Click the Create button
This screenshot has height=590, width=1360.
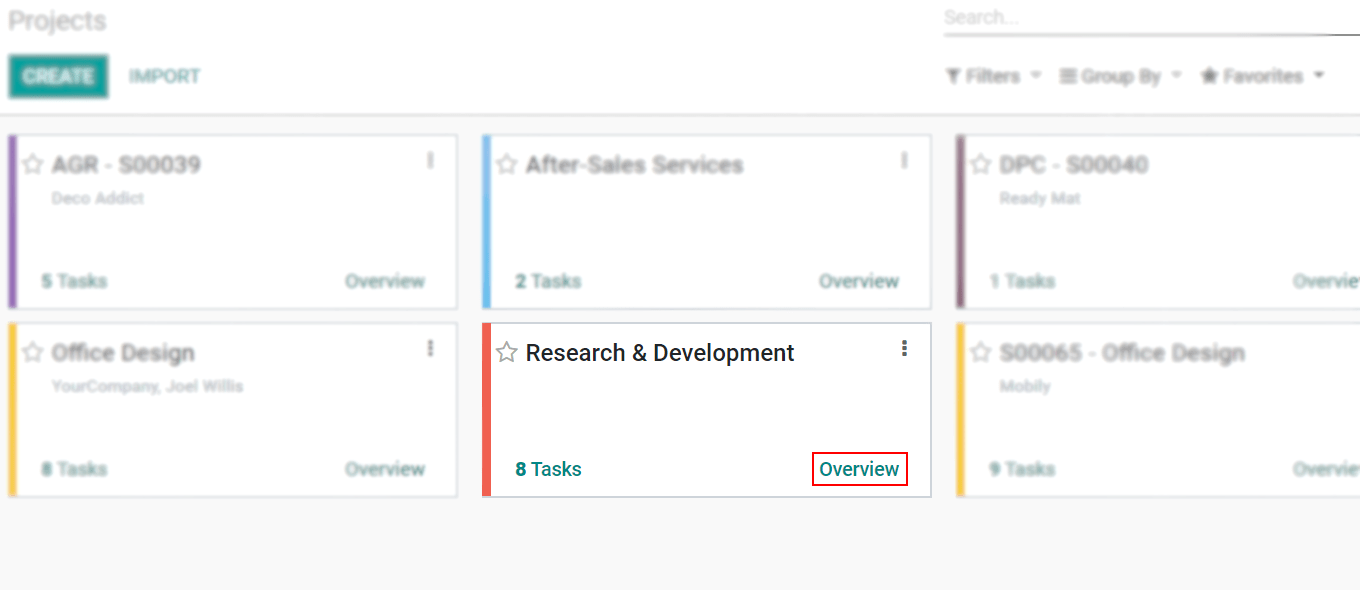[x=58, y=77]
